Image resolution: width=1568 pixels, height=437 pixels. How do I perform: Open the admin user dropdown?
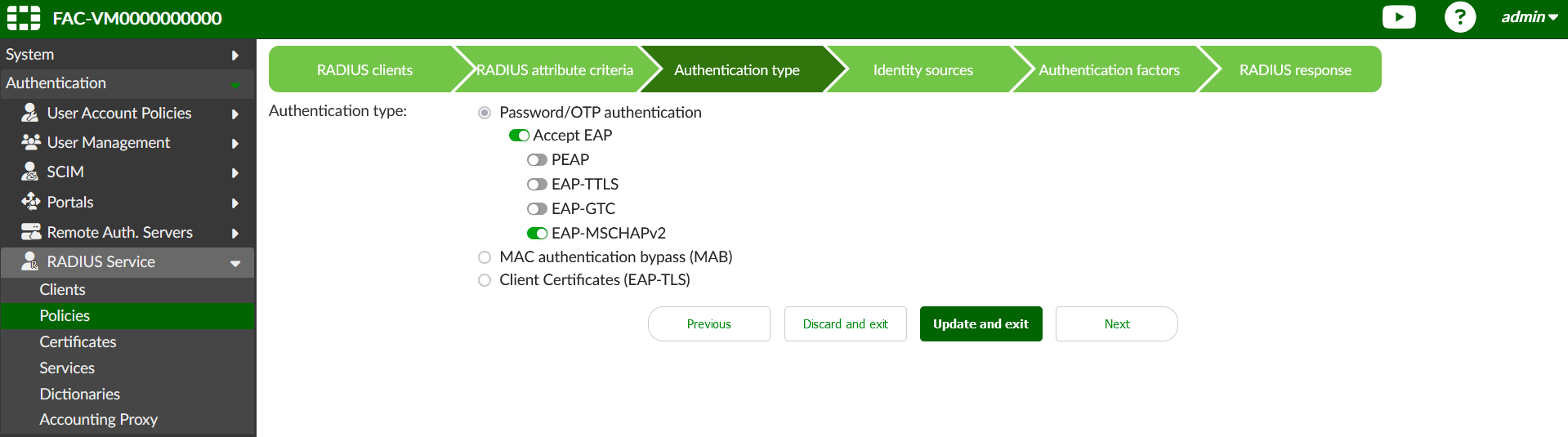tap(1529, 17)
